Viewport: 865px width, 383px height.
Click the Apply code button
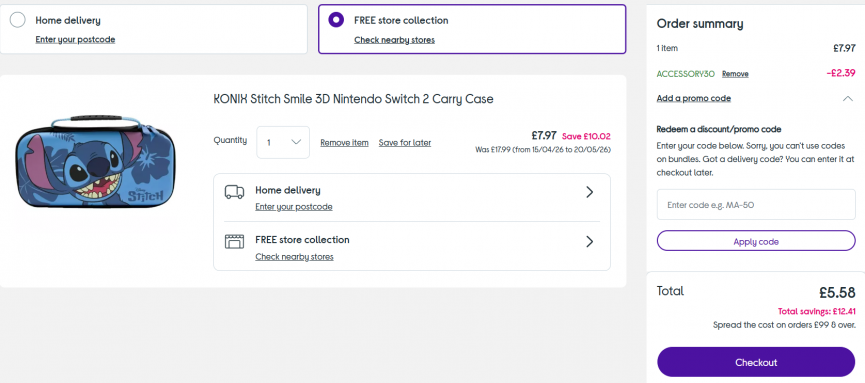(756, 242)
